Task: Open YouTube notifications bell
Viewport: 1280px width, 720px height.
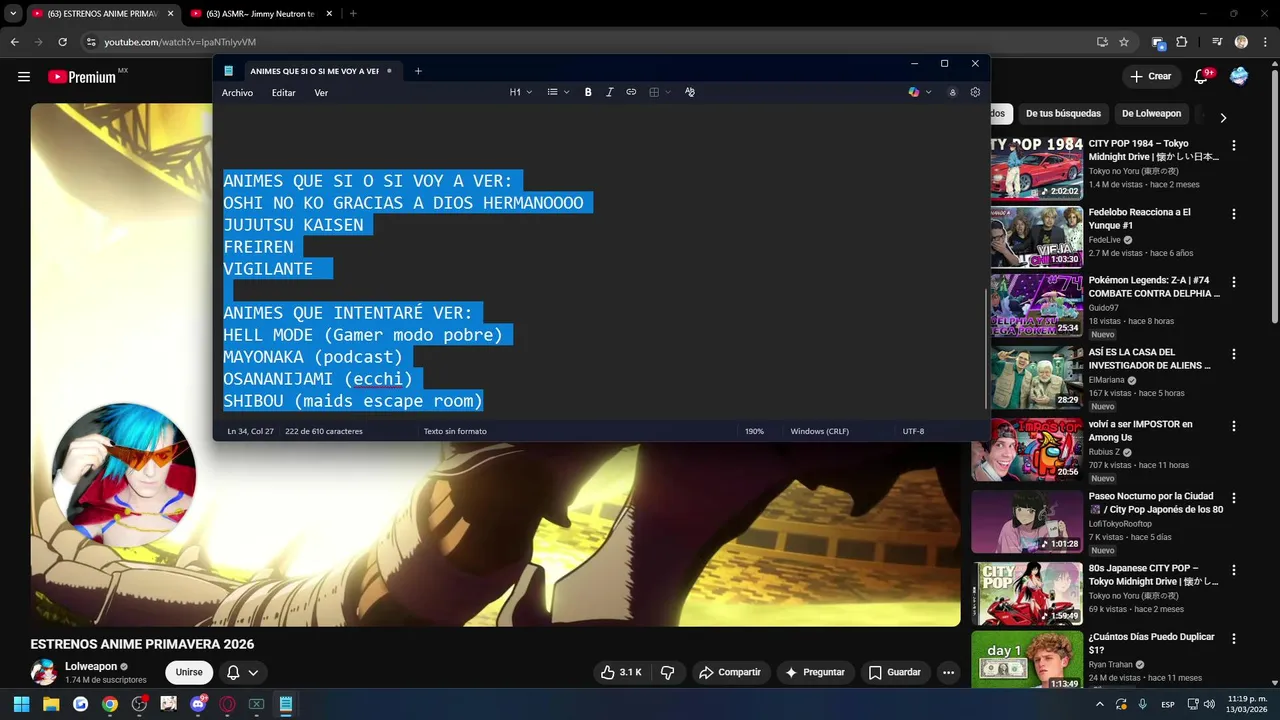Action: click(1203, 76)
